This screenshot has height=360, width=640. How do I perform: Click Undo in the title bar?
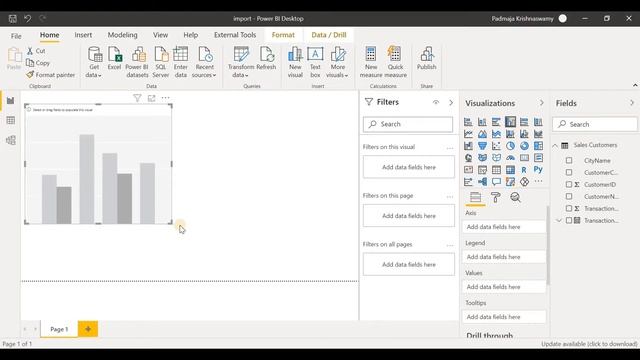[x=27, y=18]
